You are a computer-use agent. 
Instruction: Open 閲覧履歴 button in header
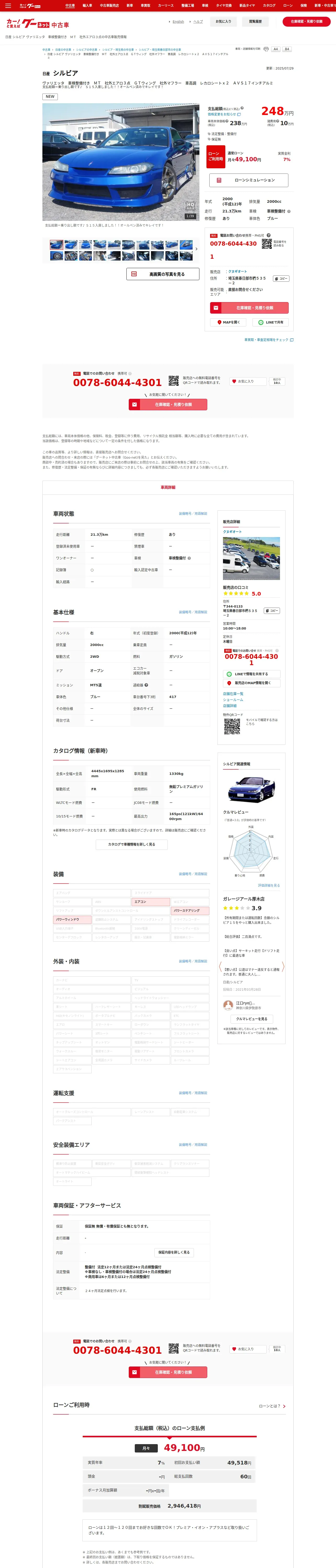click(255, 21)
